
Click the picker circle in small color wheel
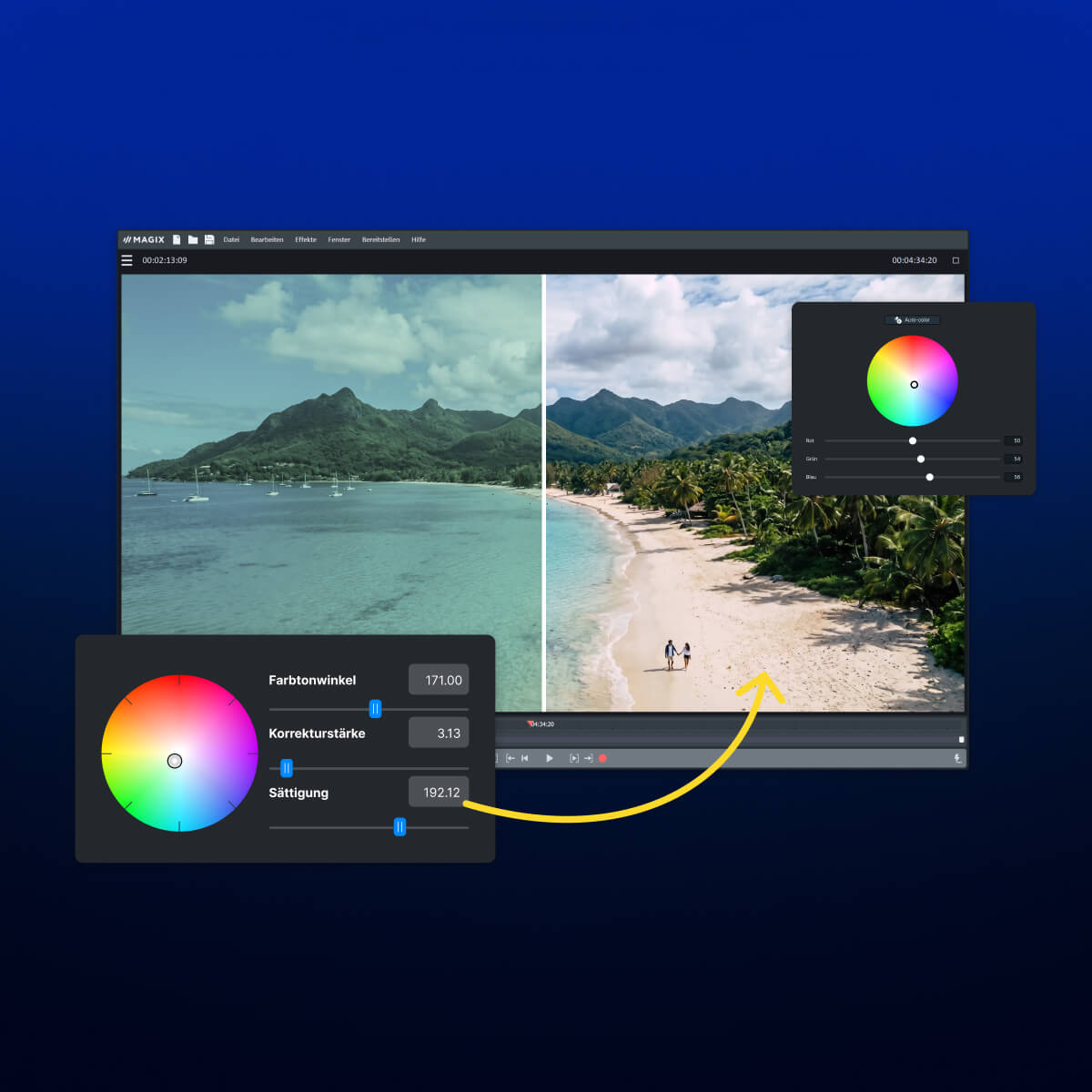pyautogui.click(x=915, y=385)
